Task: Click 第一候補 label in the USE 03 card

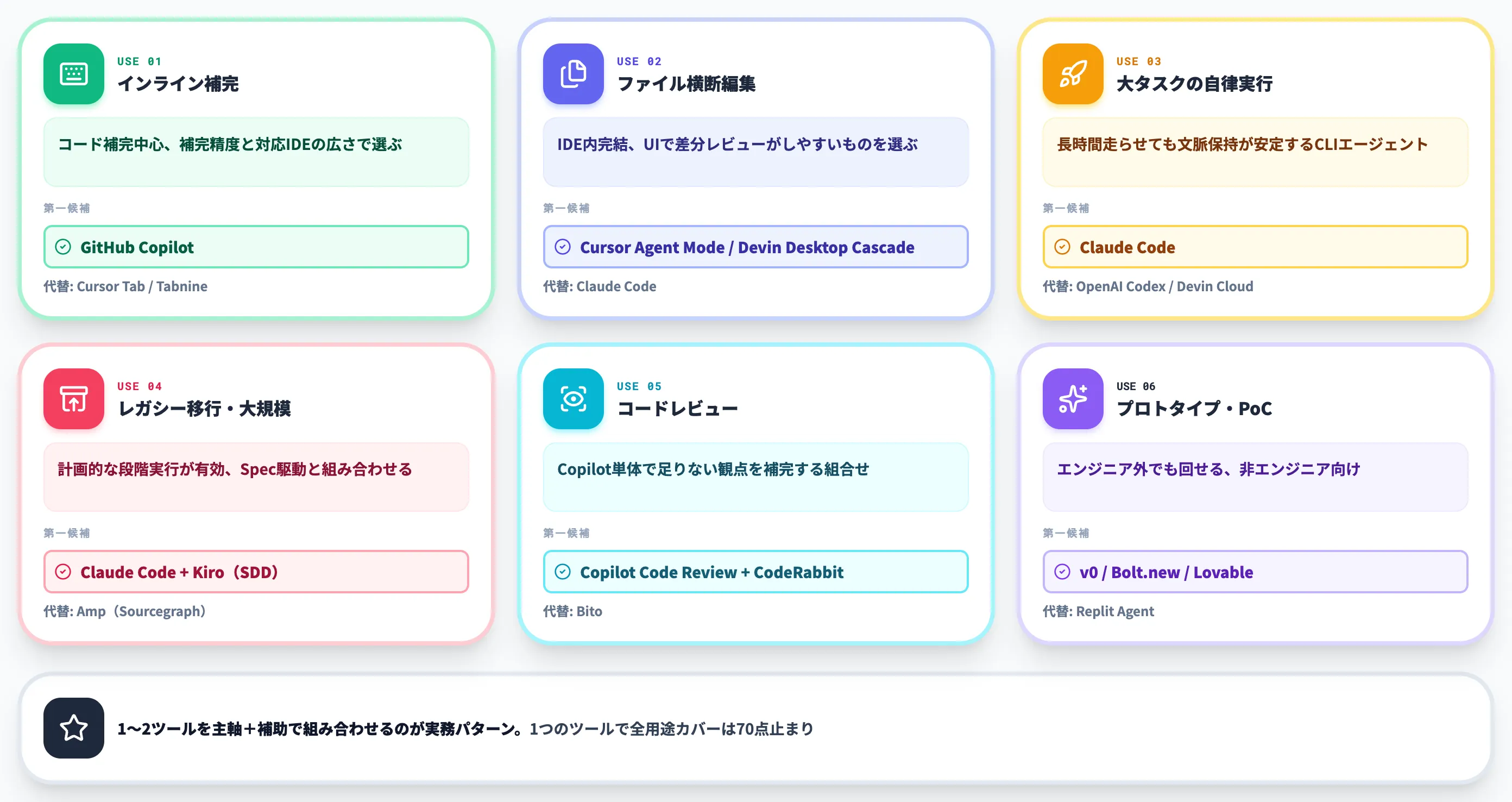Action: (x=1066, y=208)
